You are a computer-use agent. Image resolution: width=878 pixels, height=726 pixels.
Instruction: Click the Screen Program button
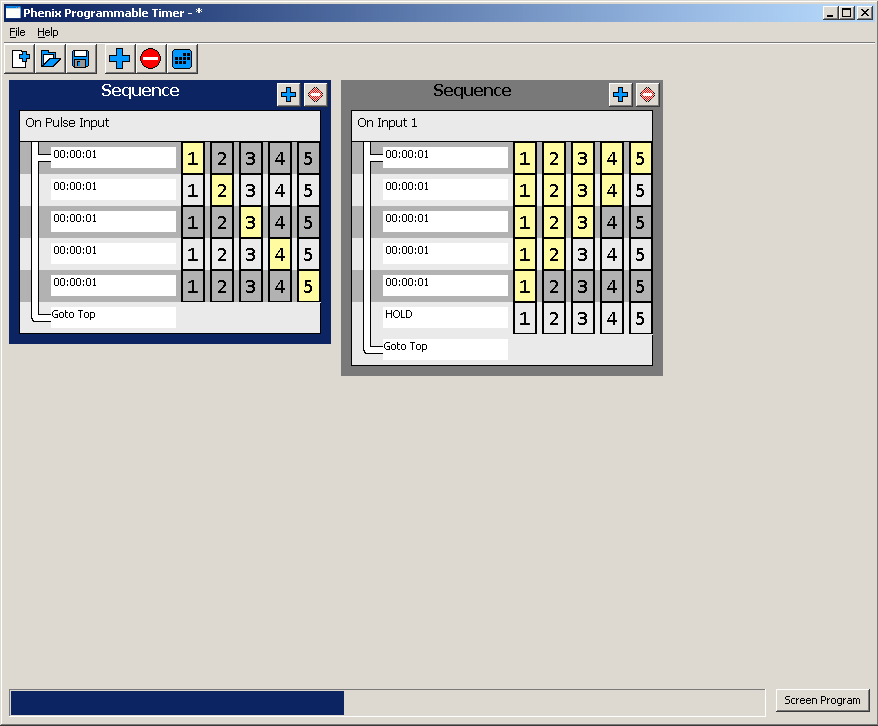pyautogui.click(x=822, y=700)
